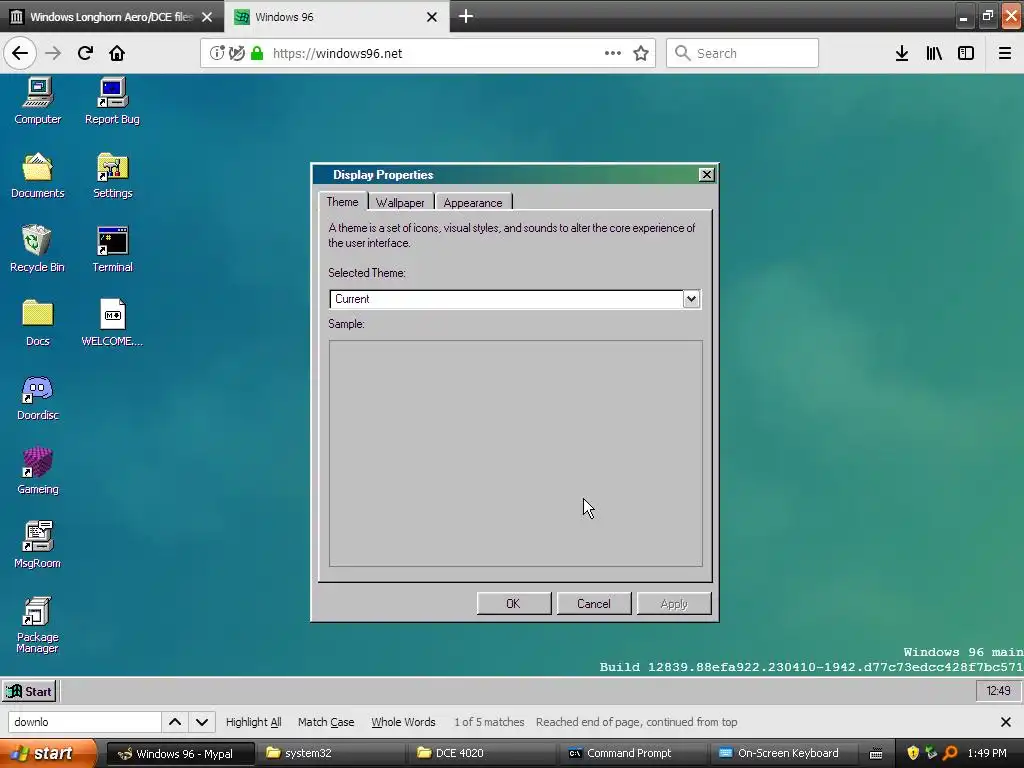
Task: Toggle Match Case in find bar
Action: pos(326,722)
